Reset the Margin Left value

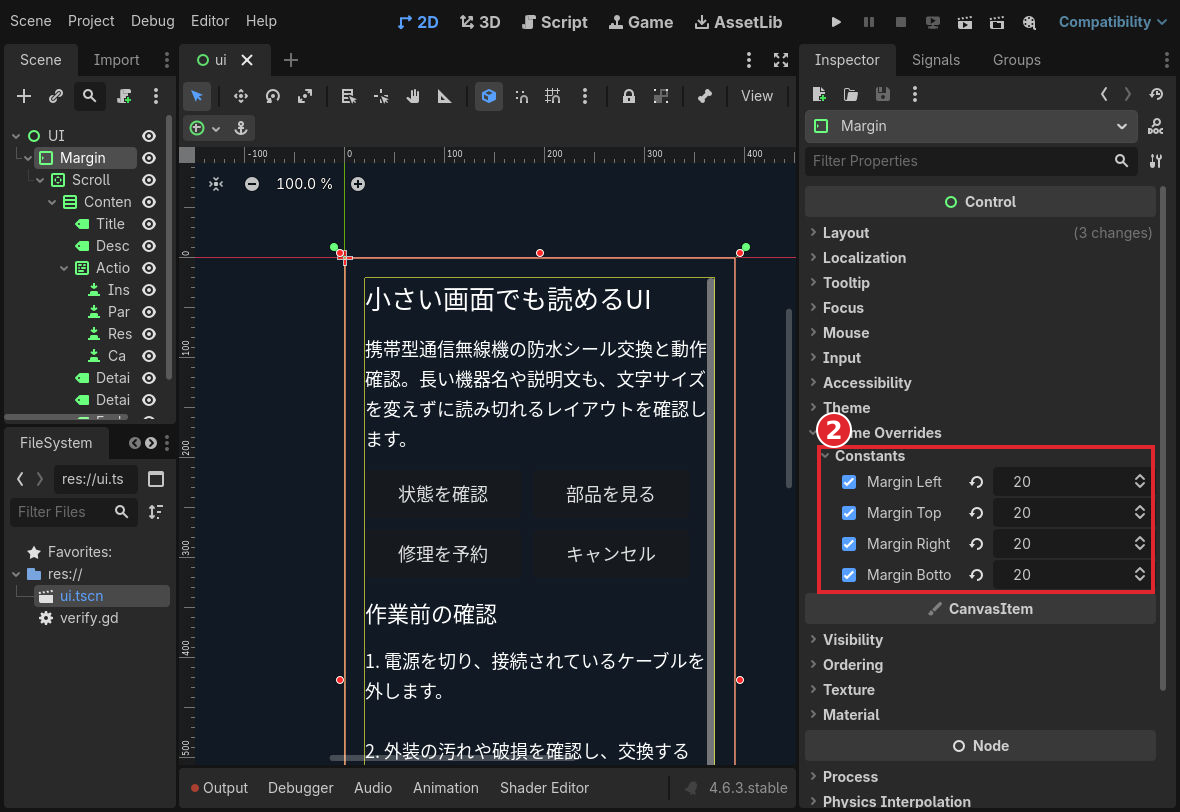(976, 482)
